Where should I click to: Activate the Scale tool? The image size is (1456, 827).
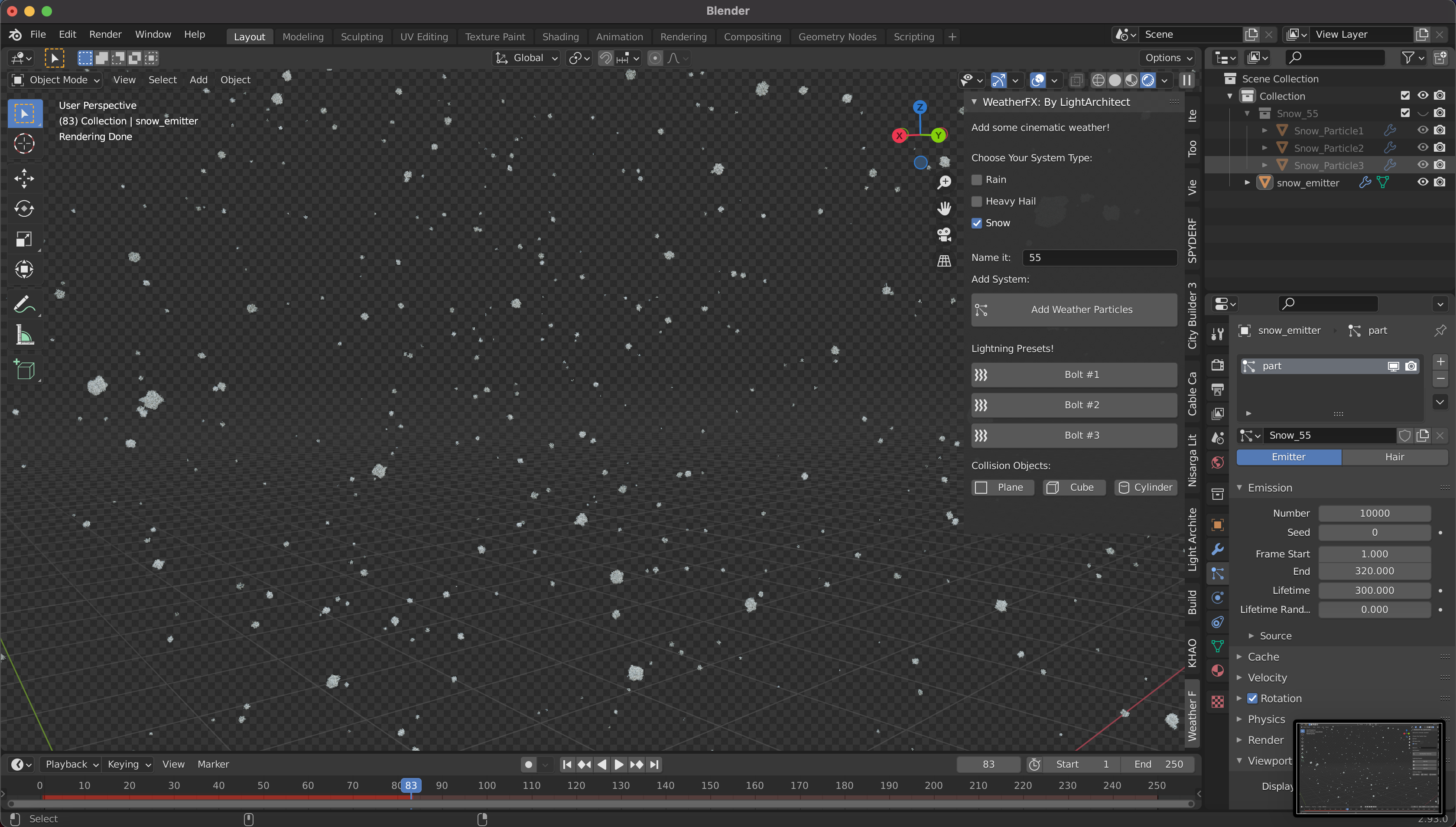[x=24, y=239]
